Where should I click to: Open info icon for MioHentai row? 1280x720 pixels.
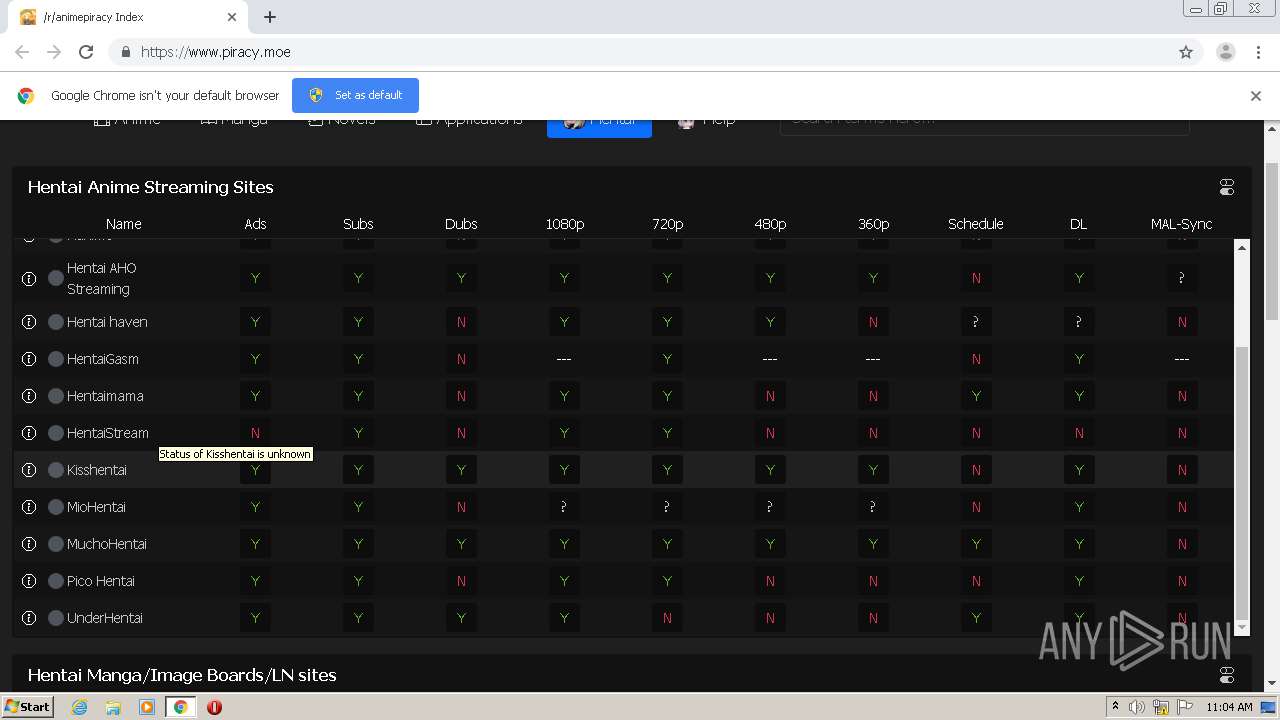point(29,507)
